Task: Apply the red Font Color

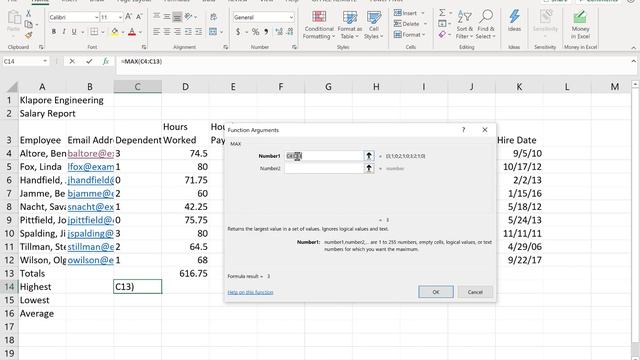Action: 132,31
